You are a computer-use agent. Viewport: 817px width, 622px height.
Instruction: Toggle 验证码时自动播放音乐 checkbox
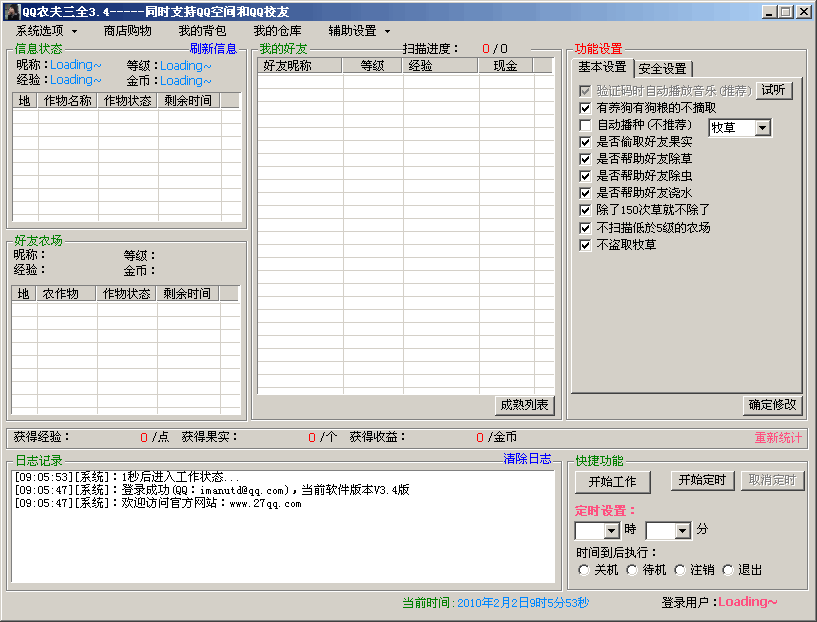[585, 91]
